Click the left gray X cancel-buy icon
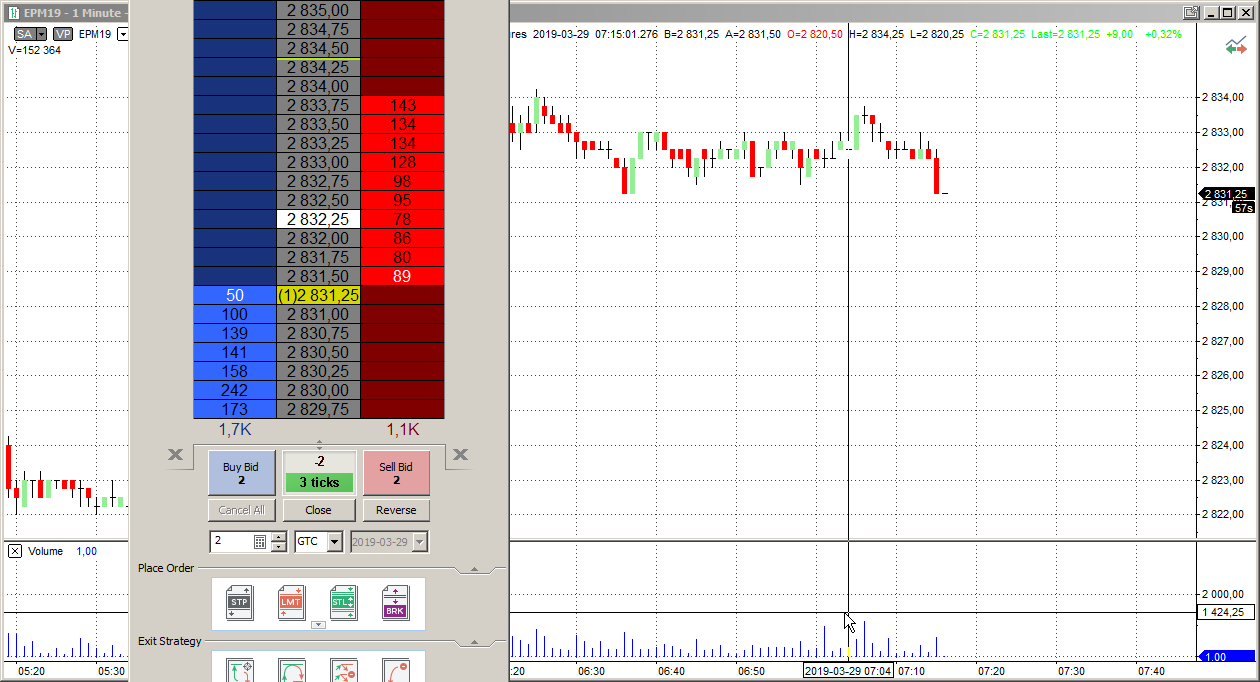 175,456
